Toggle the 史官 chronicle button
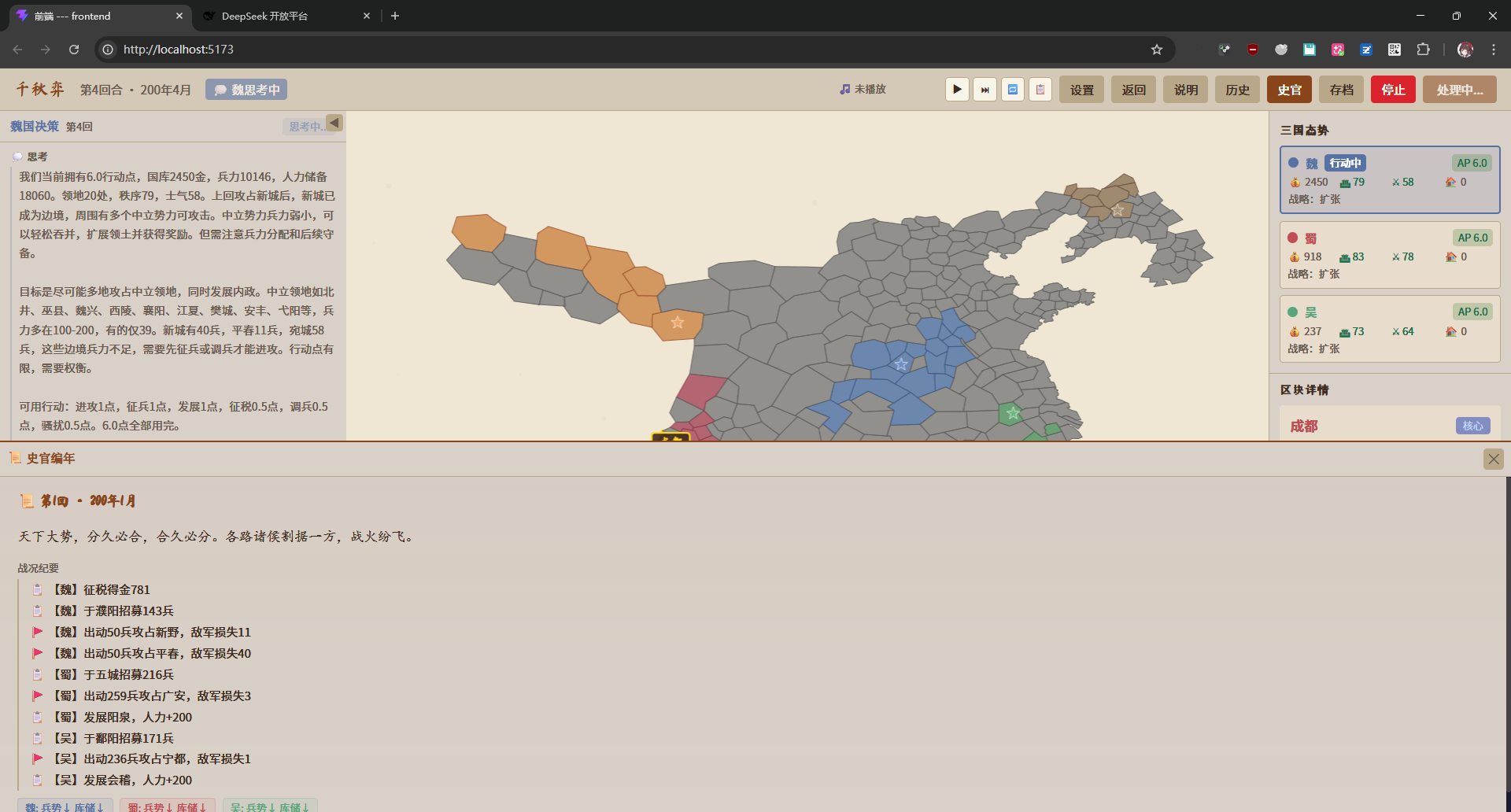Viewport: 1511px width, 812px height. point(1289,90)
